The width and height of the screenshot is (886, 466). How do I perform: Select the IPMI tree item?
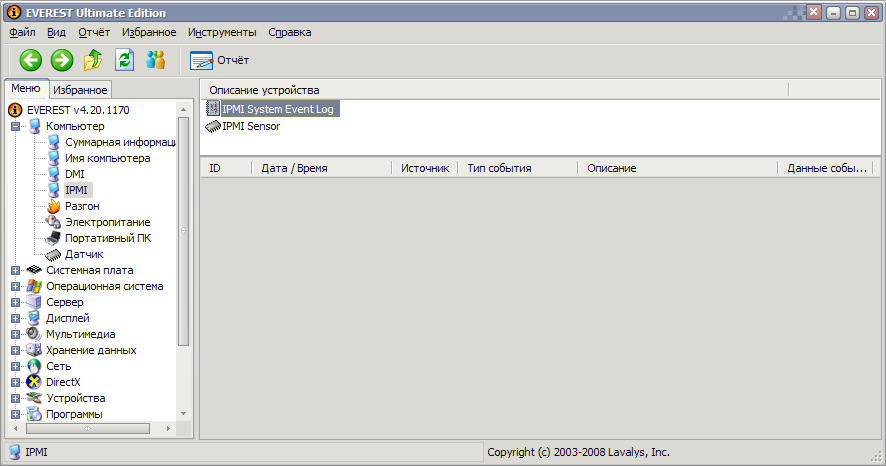pos(76,190)
